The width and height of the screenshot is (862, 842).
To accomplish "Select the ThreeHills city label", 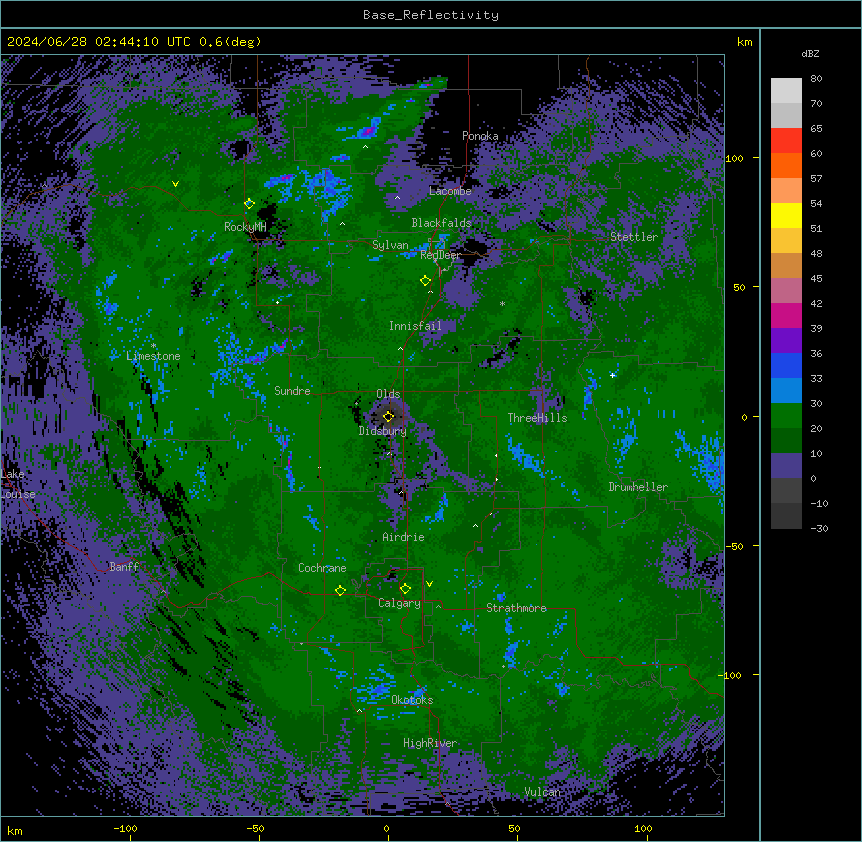I will tap(537, 418).
